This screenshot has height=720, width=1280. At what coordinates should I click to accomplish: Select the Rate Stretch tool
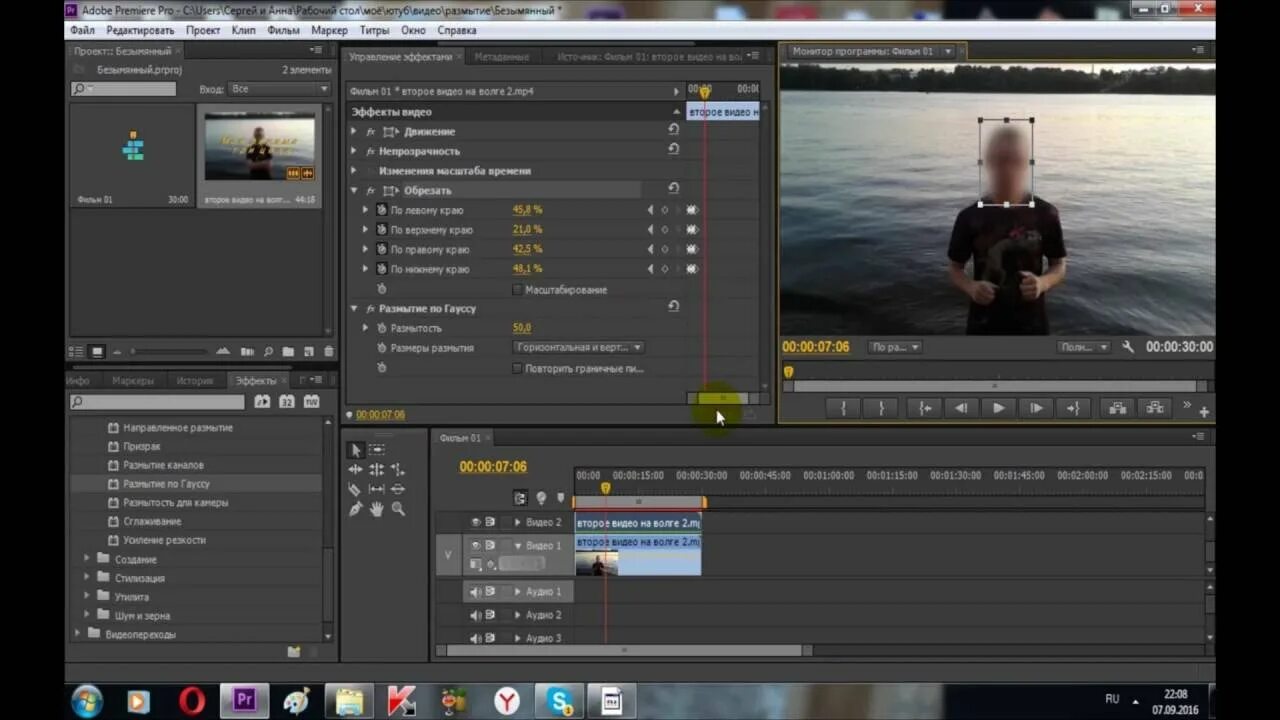point(398,469)
